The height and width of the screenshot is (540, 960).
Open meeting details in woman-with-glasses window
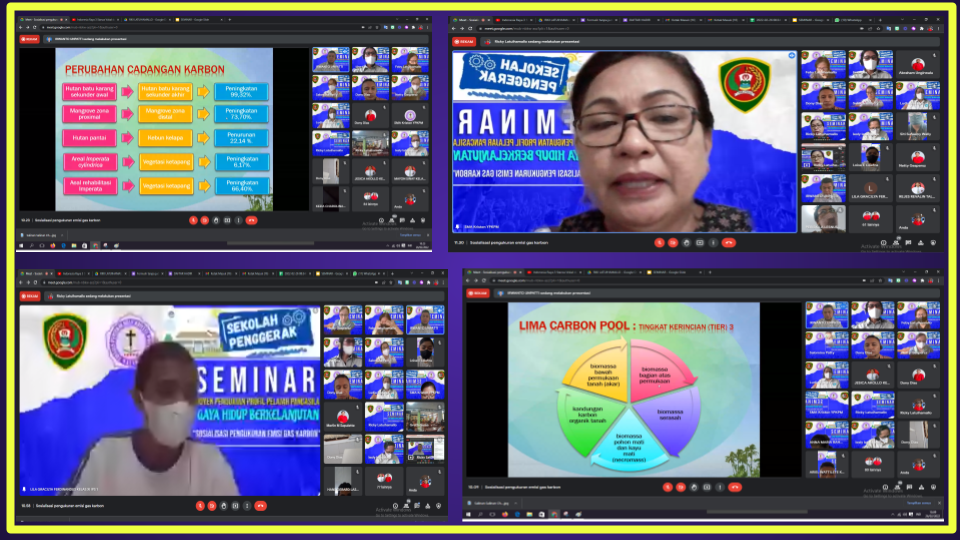click(x=883, y=242)
